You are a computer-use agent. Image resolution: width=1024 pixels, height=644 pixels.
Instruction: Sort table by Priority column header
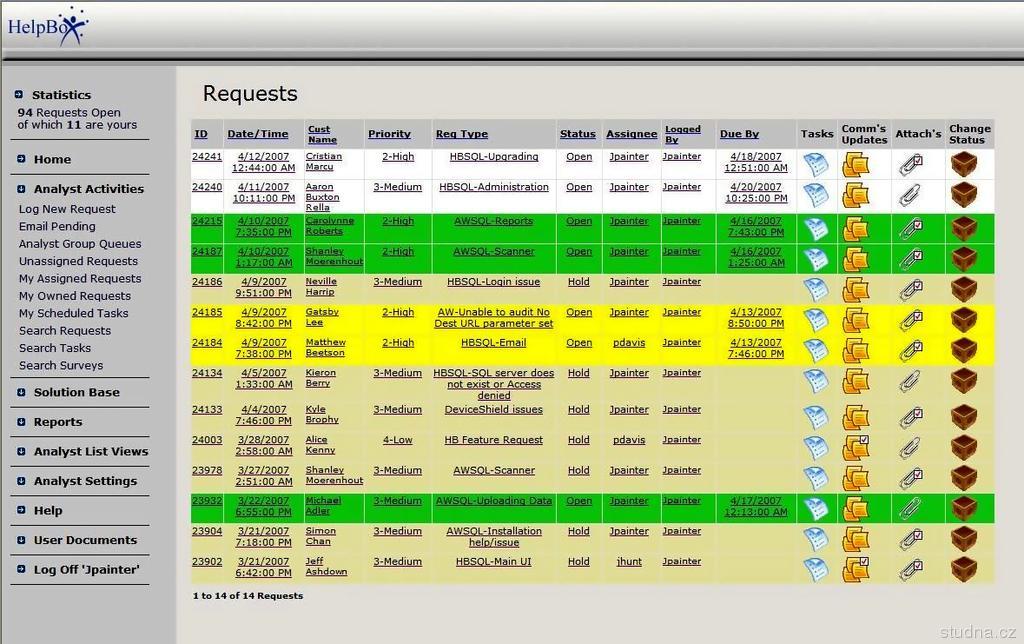click(389, 134)
